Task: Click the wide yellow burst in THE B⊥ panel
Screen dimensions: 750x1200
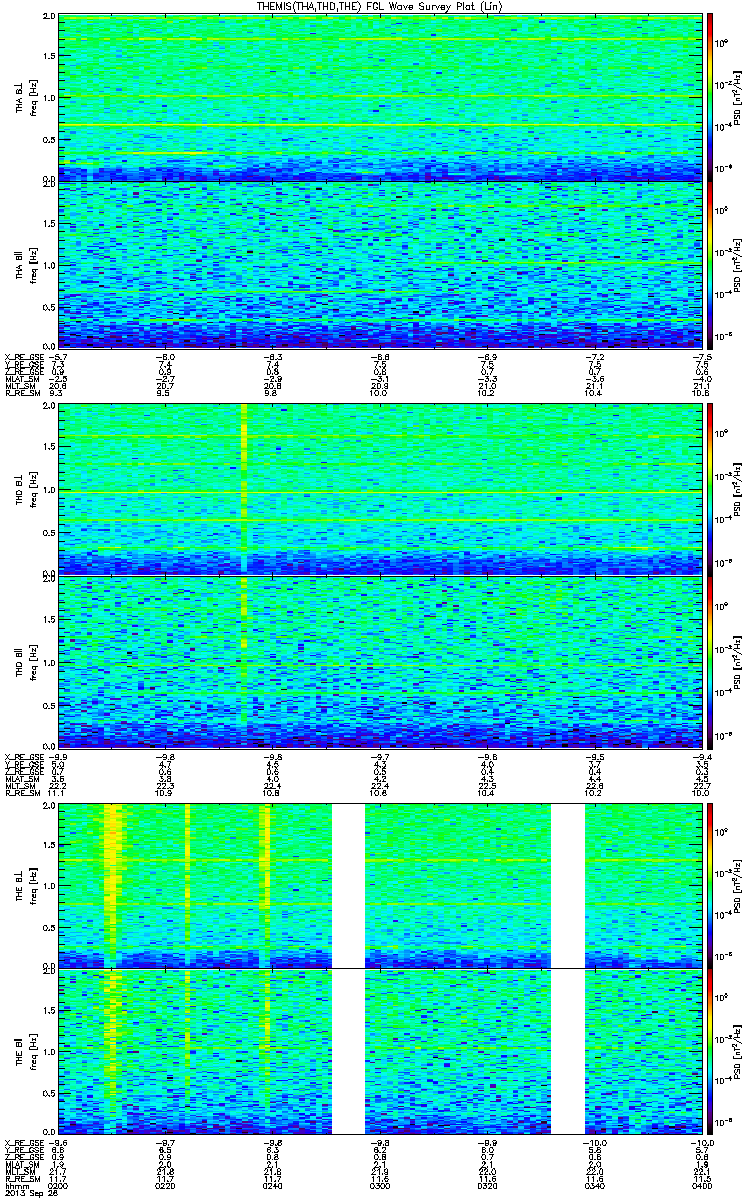Action: (112, 884)
